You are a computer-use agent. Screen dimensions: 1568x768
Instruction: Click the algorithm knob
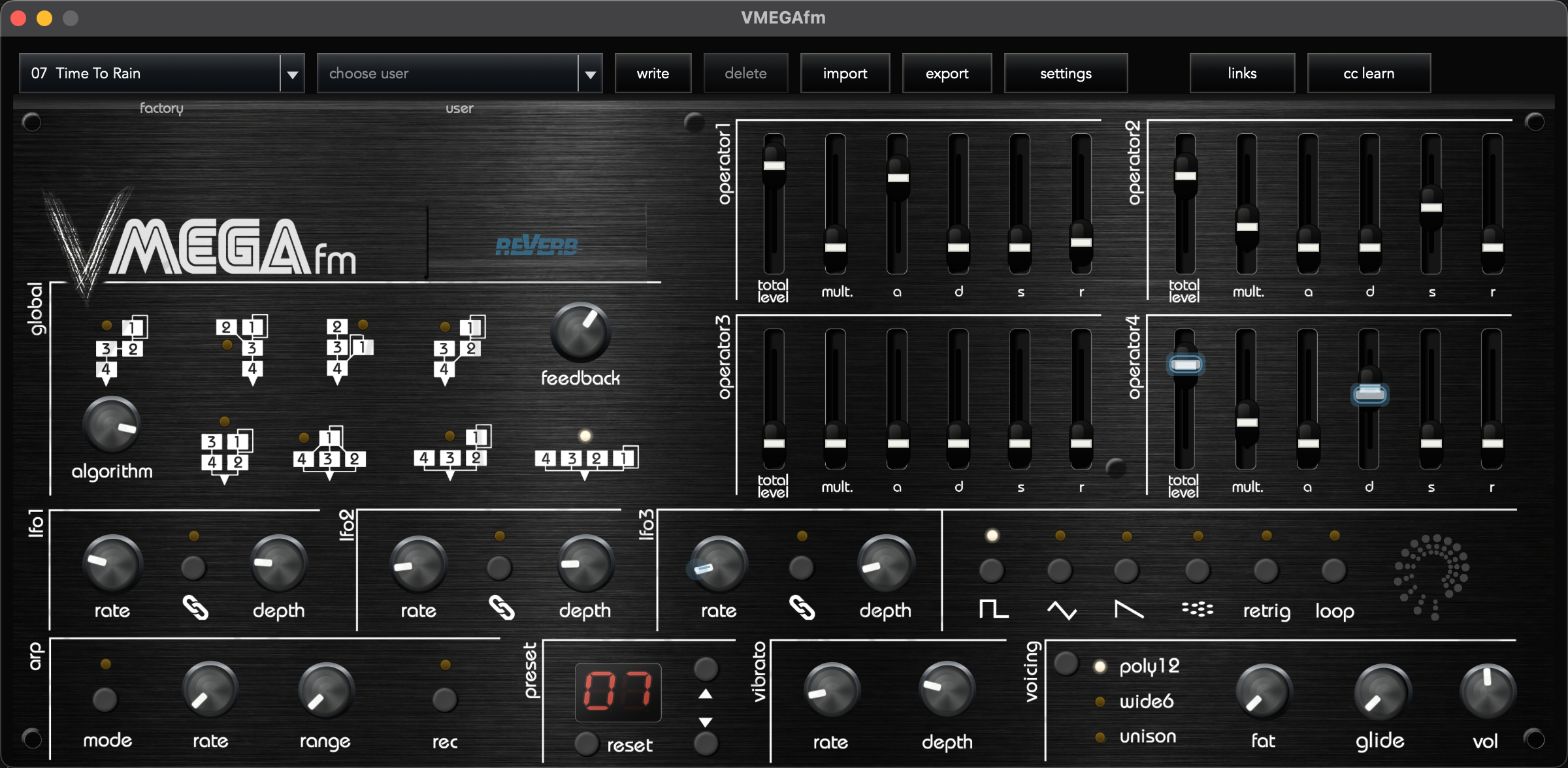point(112,425)
